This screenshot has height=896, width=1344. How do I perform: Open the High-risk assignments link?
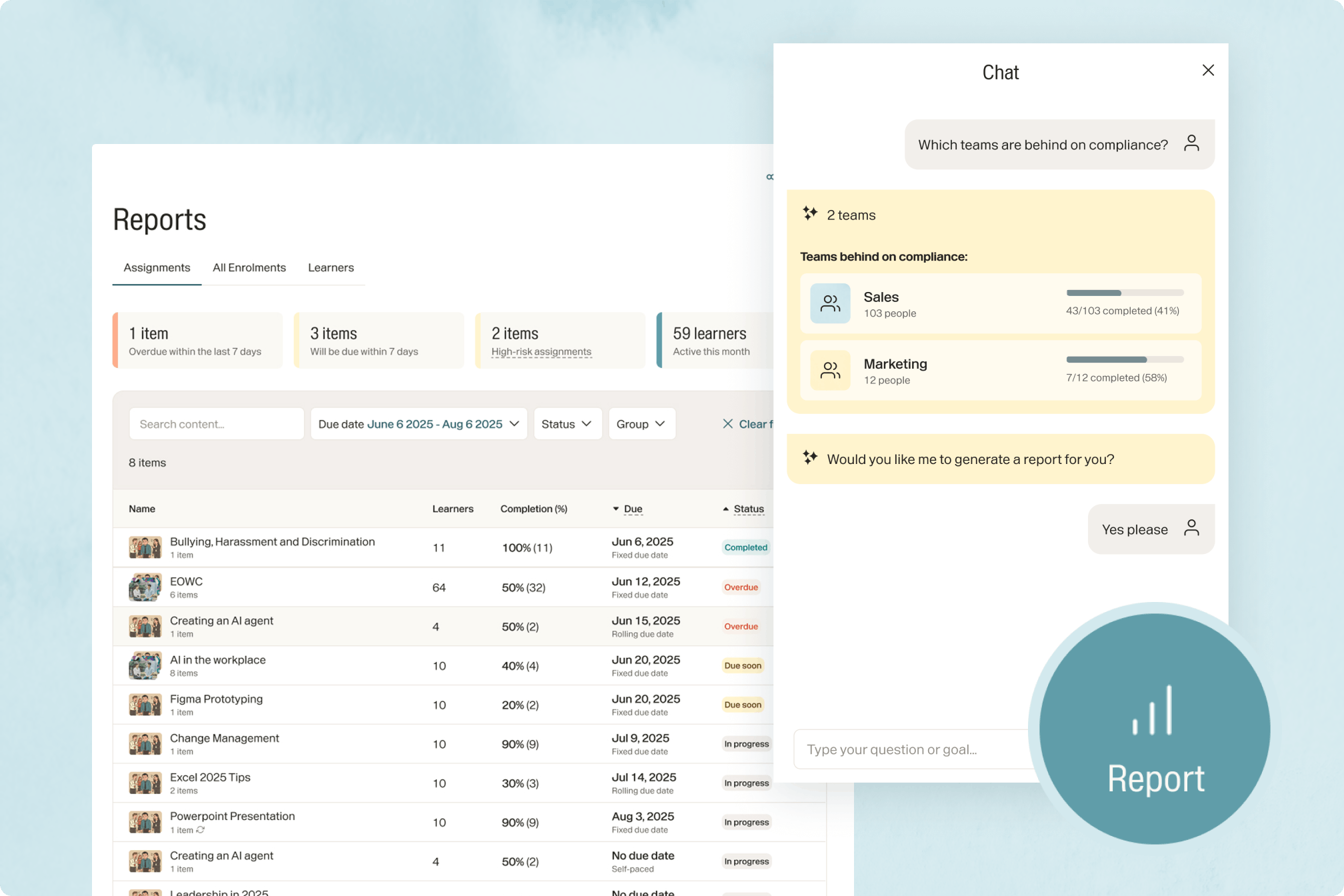(x=541, y=351)
